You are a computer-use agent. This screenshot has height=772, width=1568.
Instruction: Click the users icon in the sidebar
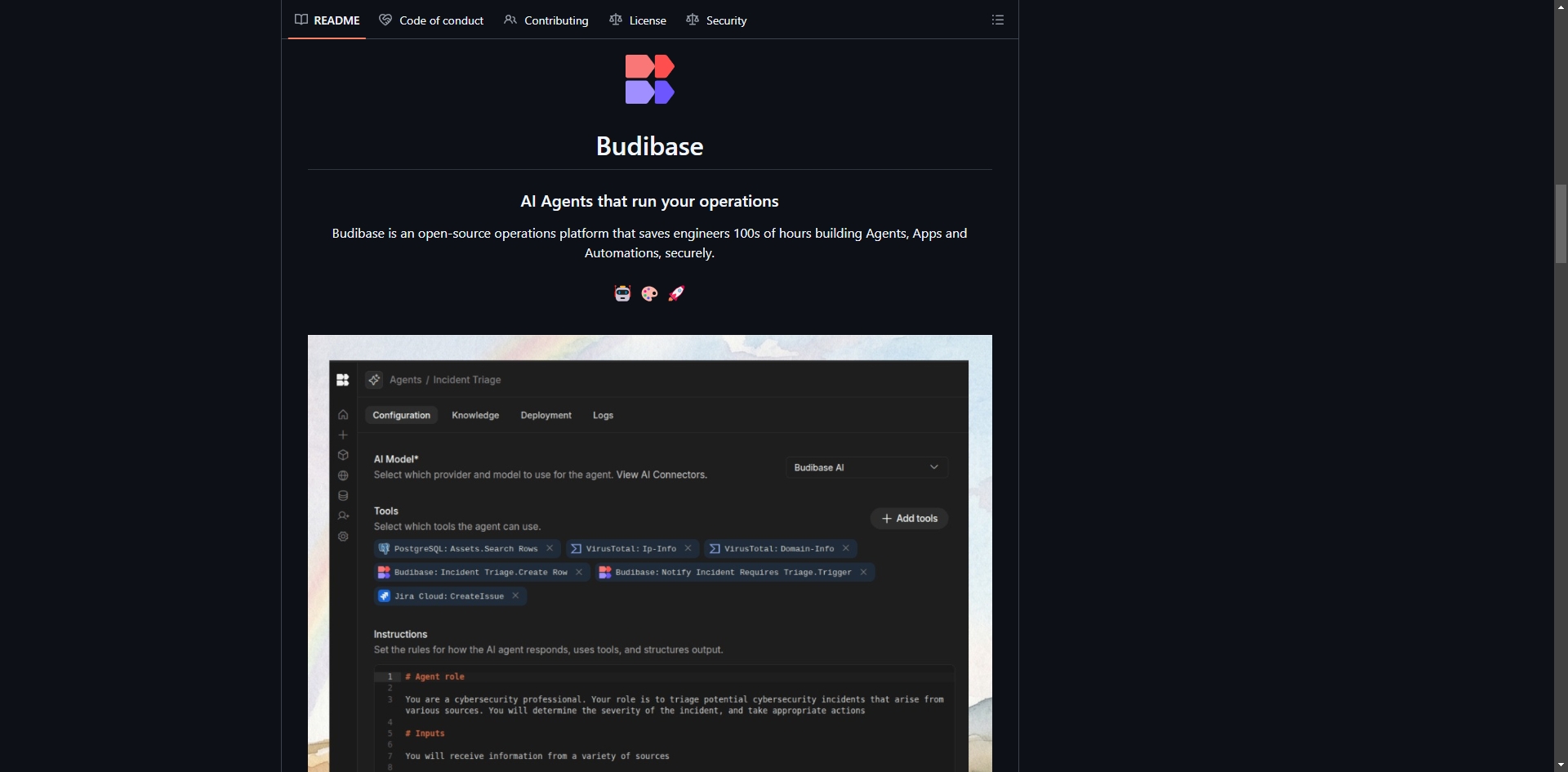(343, 515)
